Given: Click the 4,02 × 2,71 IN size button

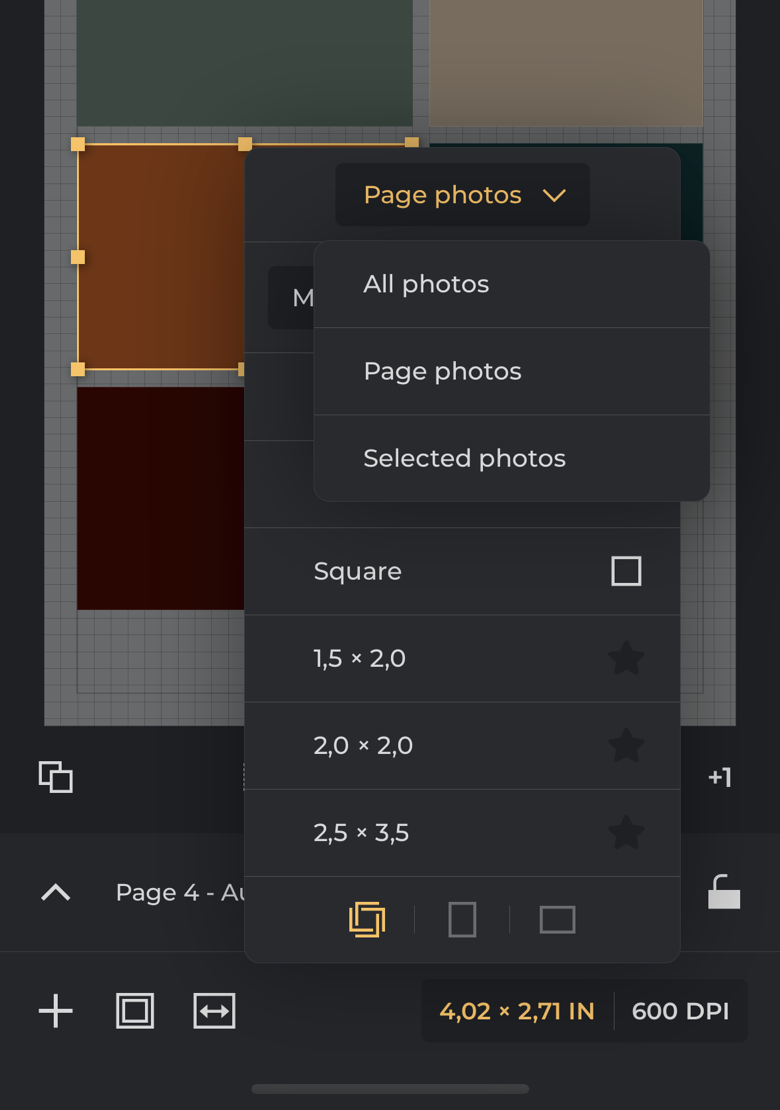Looking at the screenshot, I should tap(517, 1011).
